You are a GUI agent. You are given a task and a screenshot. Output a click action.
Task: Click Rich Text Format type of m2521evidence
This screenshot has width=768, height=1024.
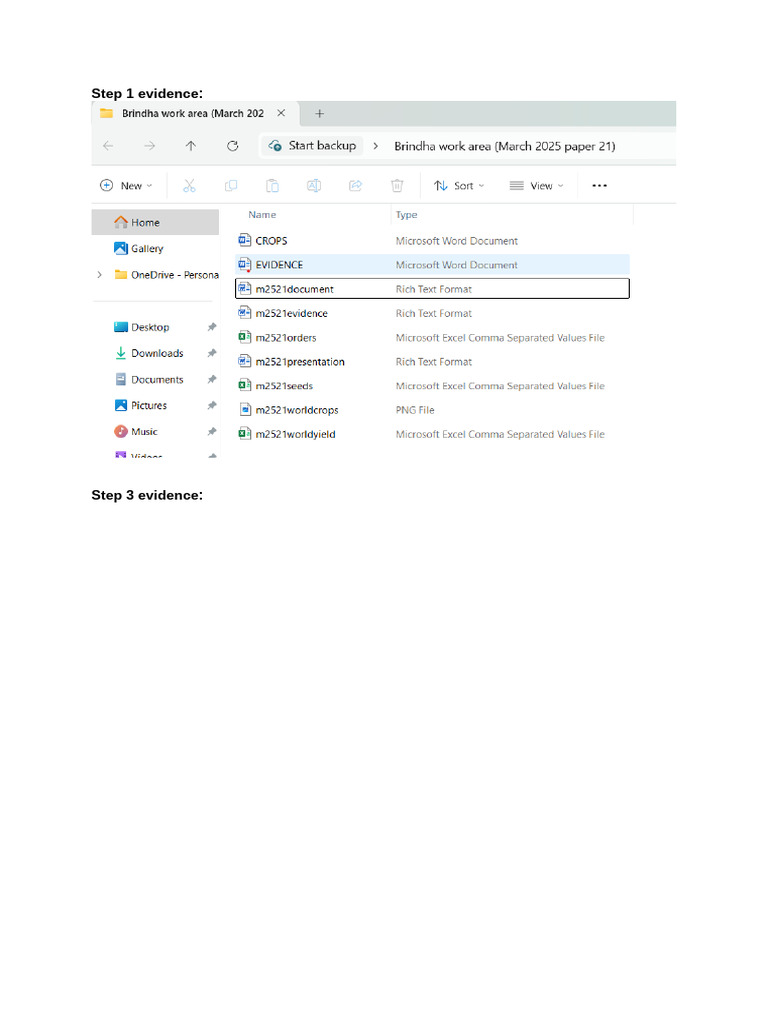click(434, 313)
